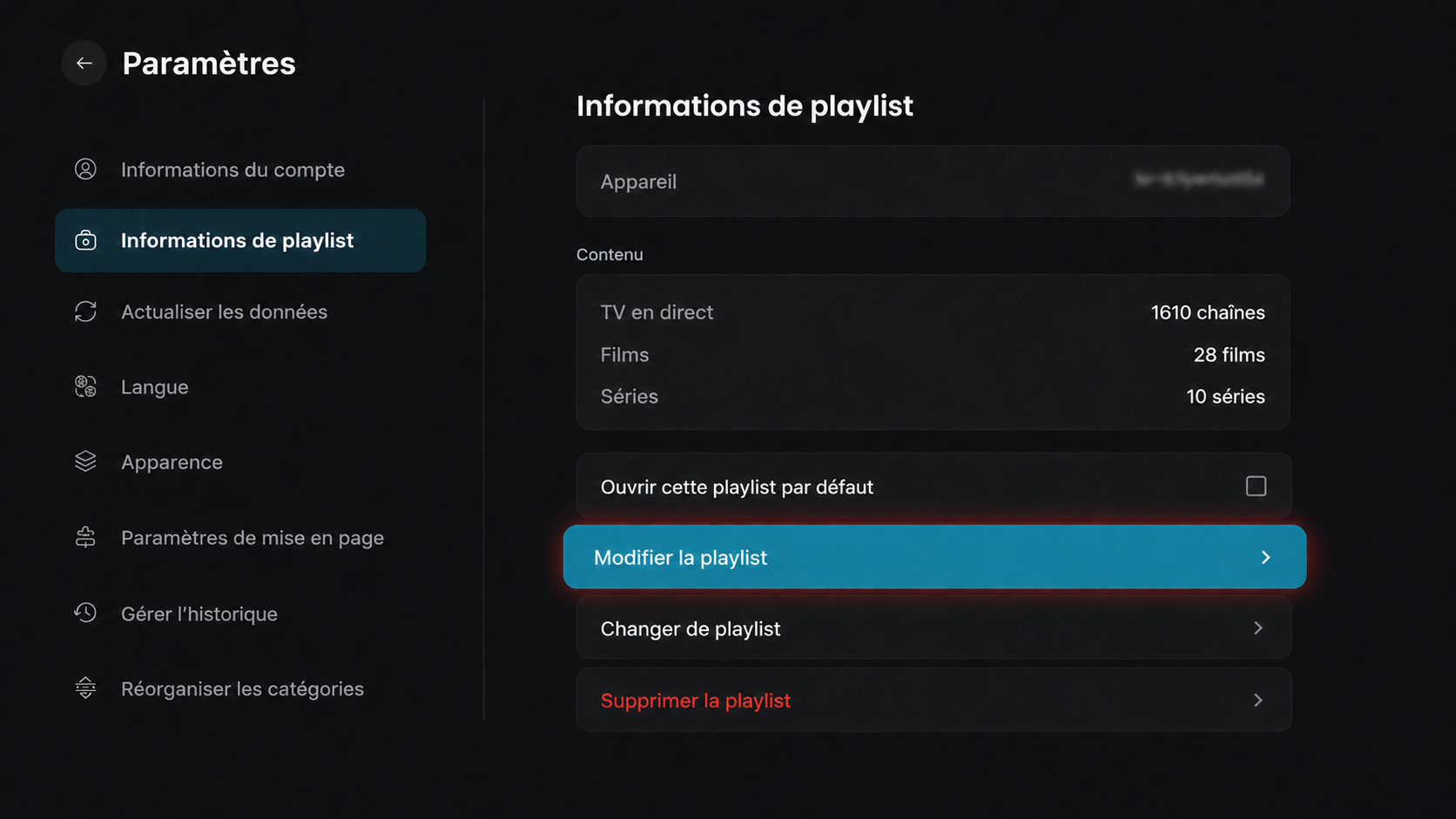Click the Apparence layers icon
1456x819 pixels.
85,461
